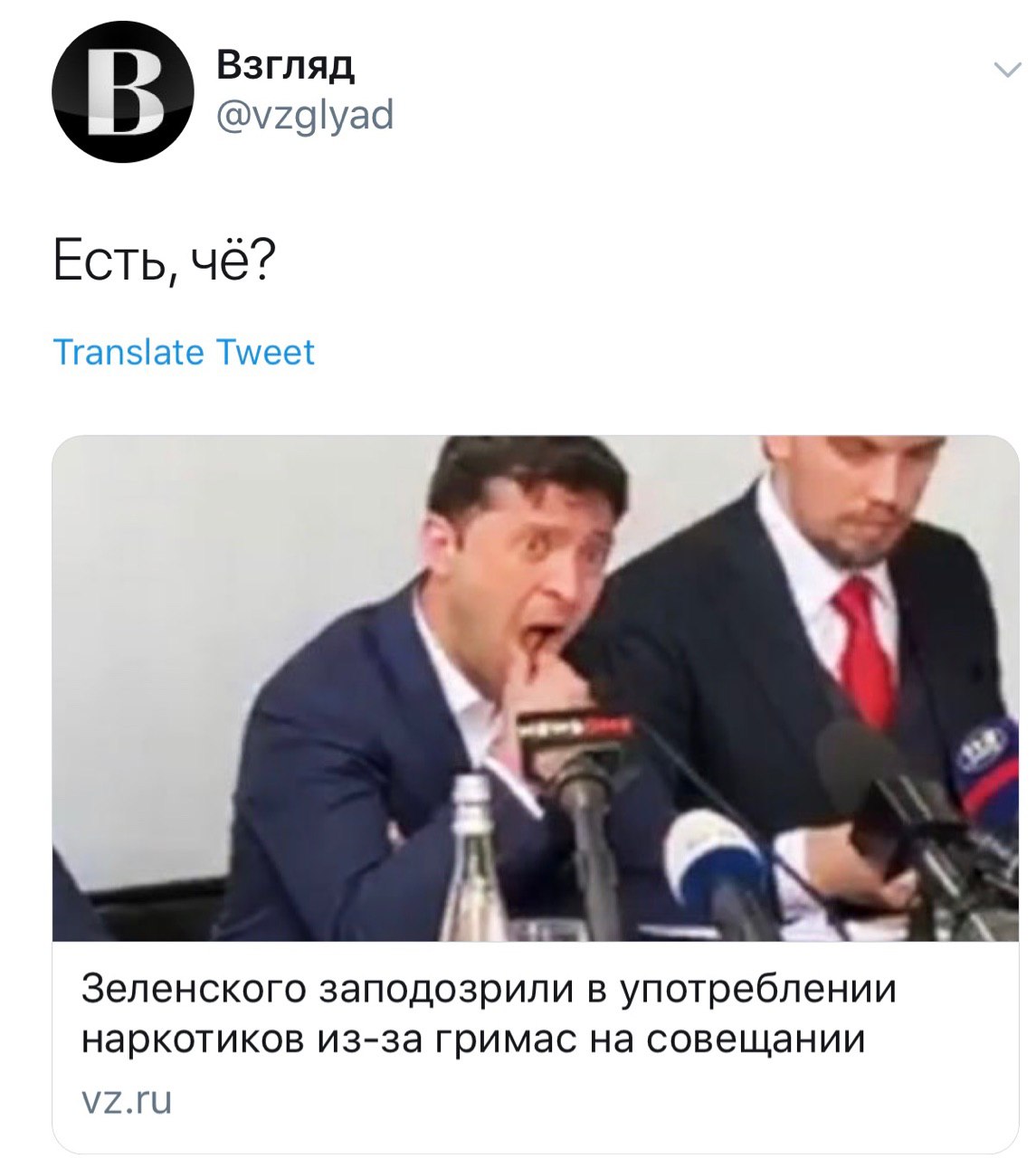Click the headline starting with Зеленского заподозрили

[489, 1014]
